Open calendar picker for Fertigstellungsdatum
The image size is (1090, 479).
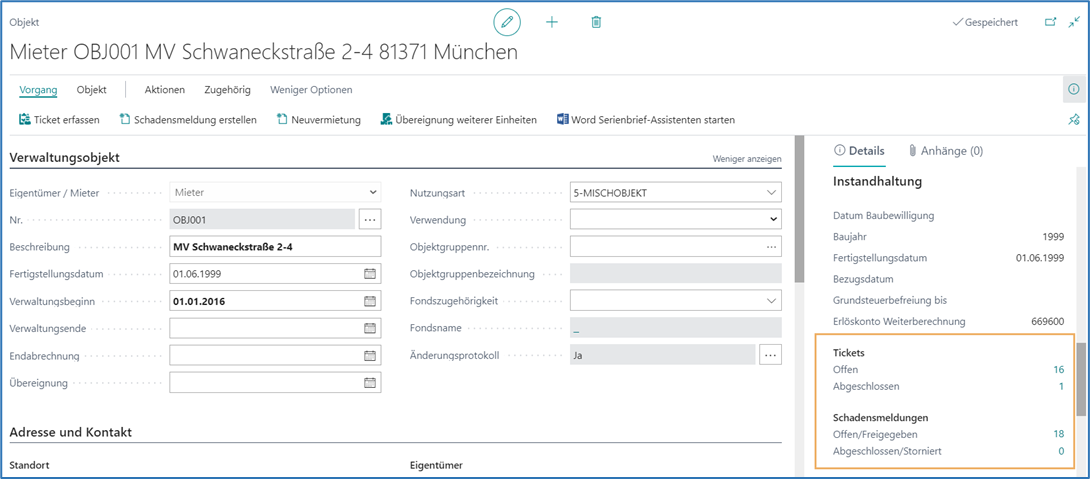coord(370,274)
